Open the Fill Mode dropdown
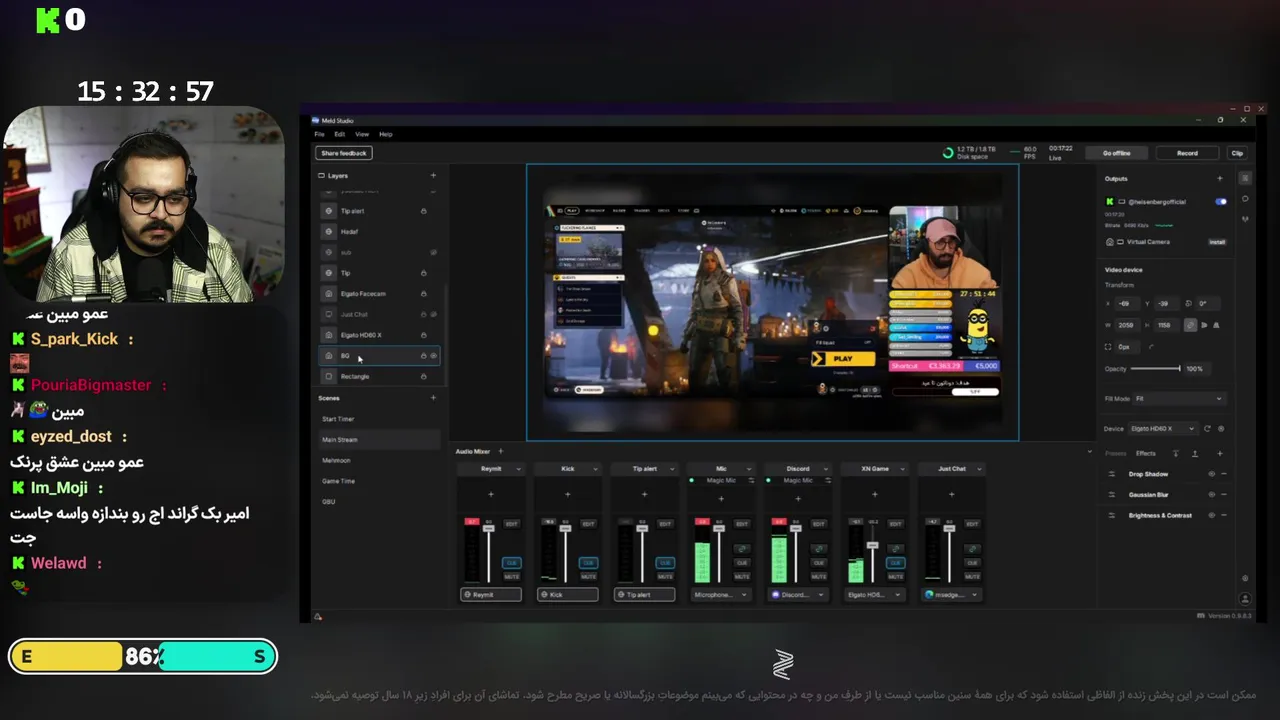Viewport: 1280px width, 720px height. pos(1181,398)
